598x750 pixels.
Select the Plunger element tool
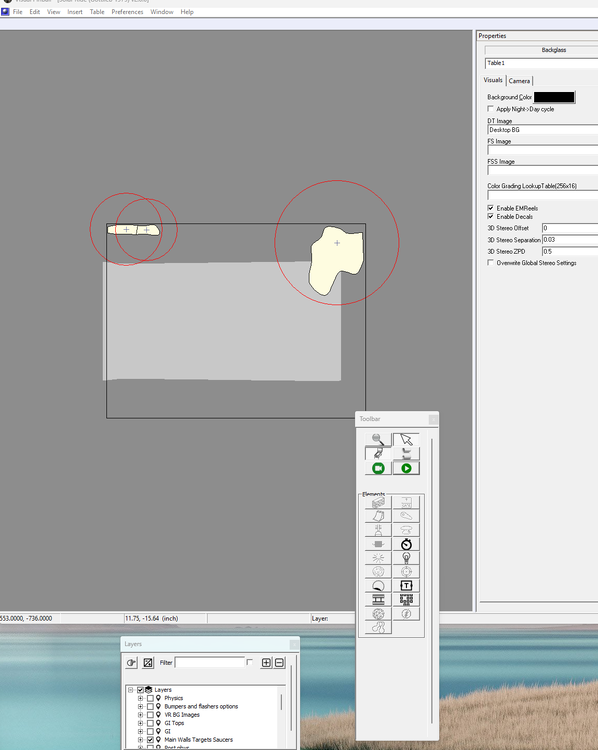point(378,530)
